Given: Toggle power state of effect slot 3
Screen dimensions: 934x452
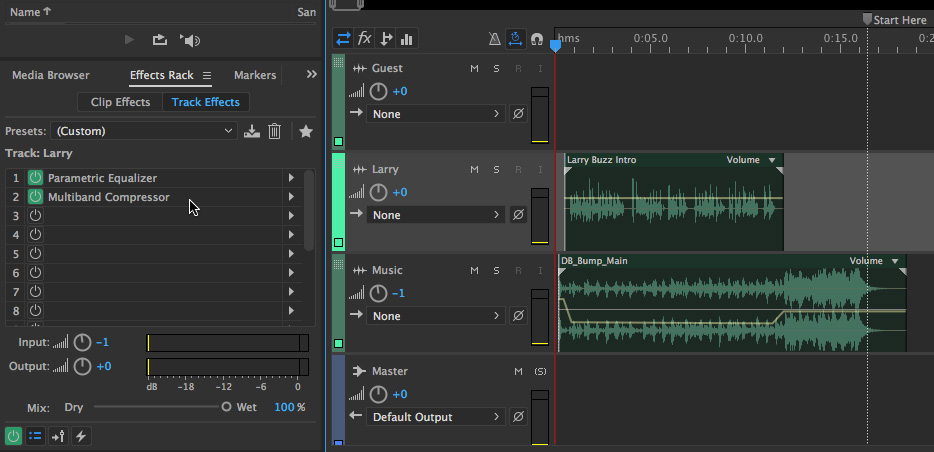Looking at the screenshot, I should coord(36,216).
